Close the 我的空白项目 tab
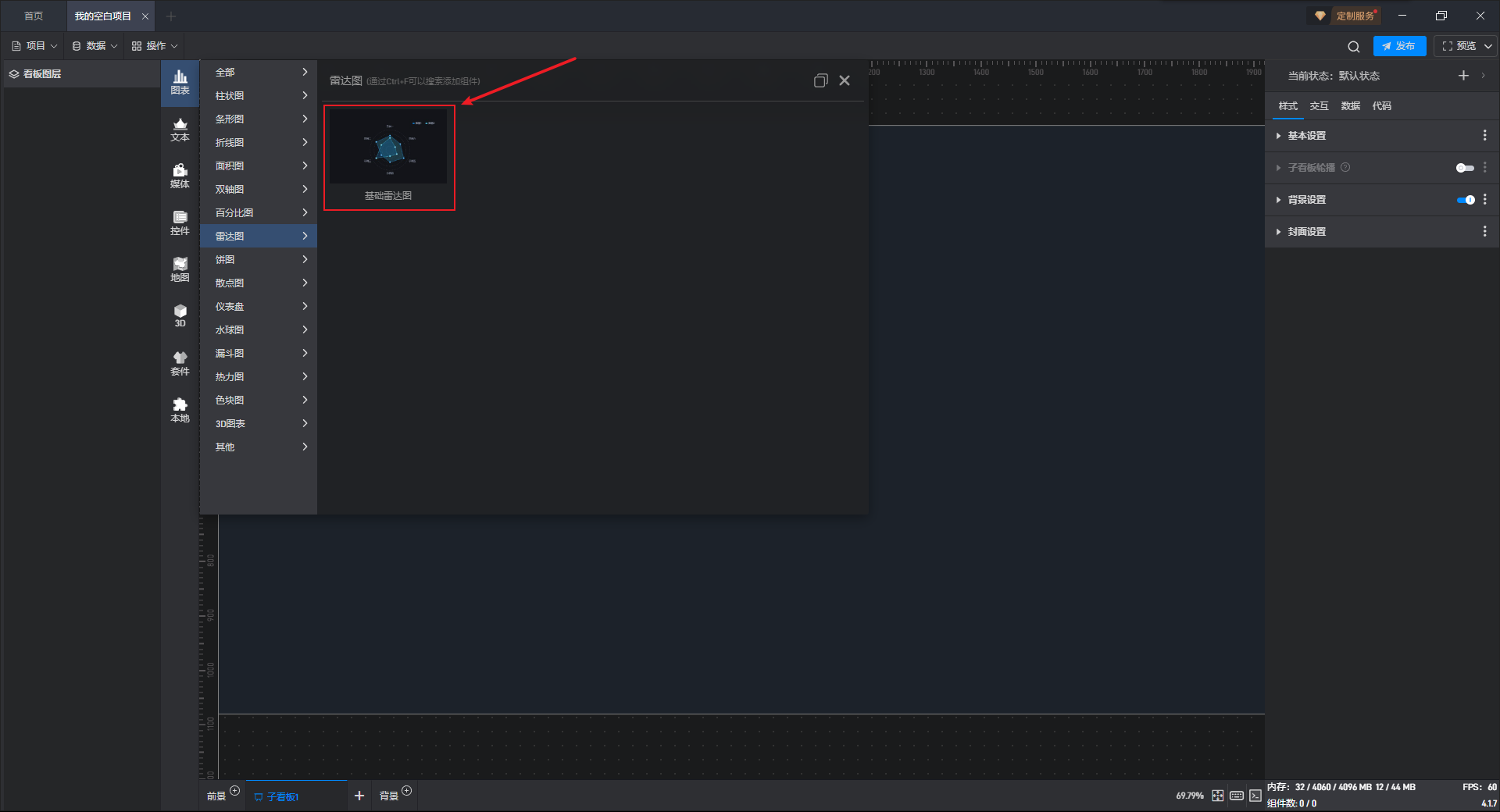Viewport: 1500px width, 812px height. coord(145,16)
